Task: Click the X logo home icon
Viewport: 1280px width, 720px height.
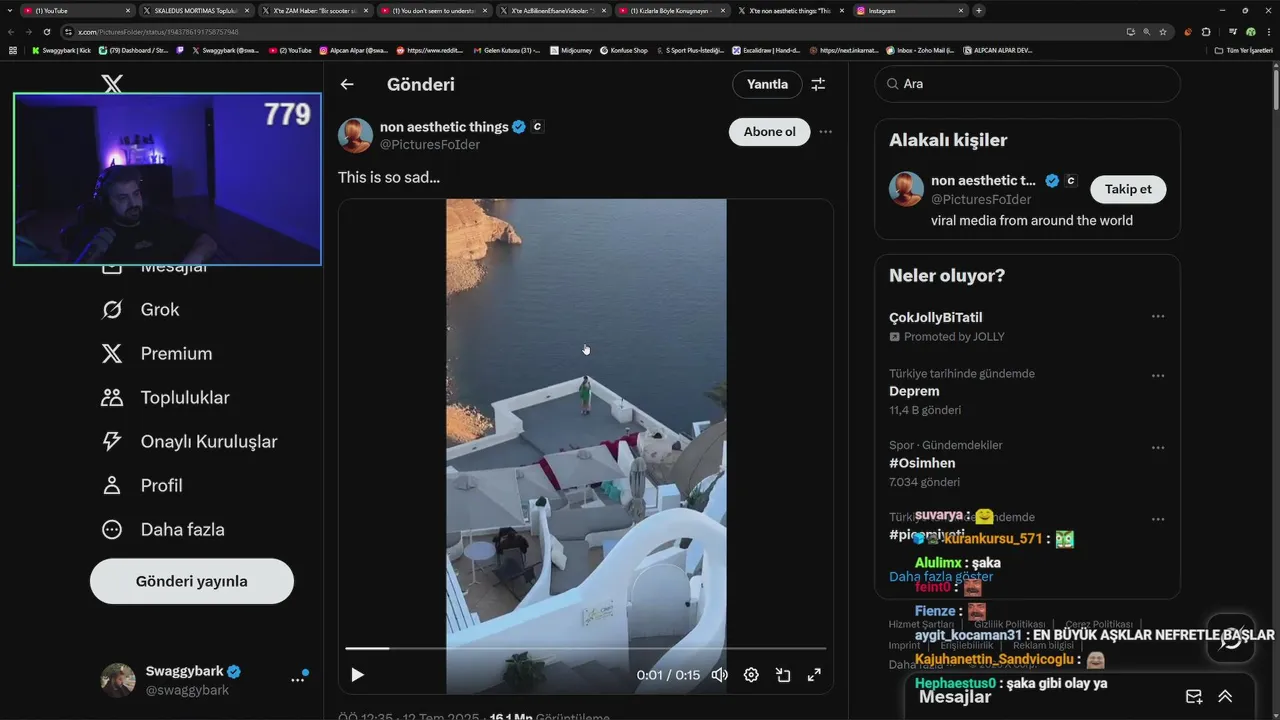Action: 113,84
